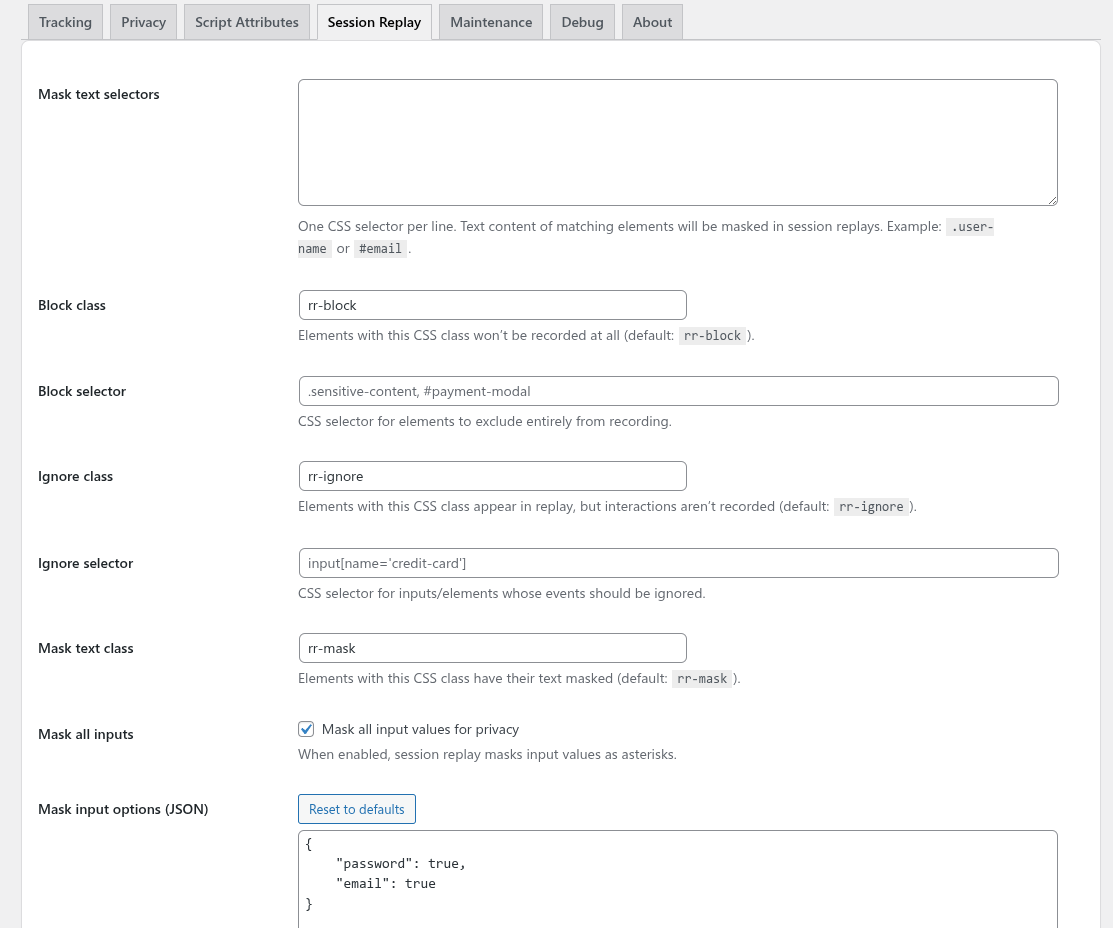Select the Mask text class field
Screen dimensions: 1113x928
(493, 648)
